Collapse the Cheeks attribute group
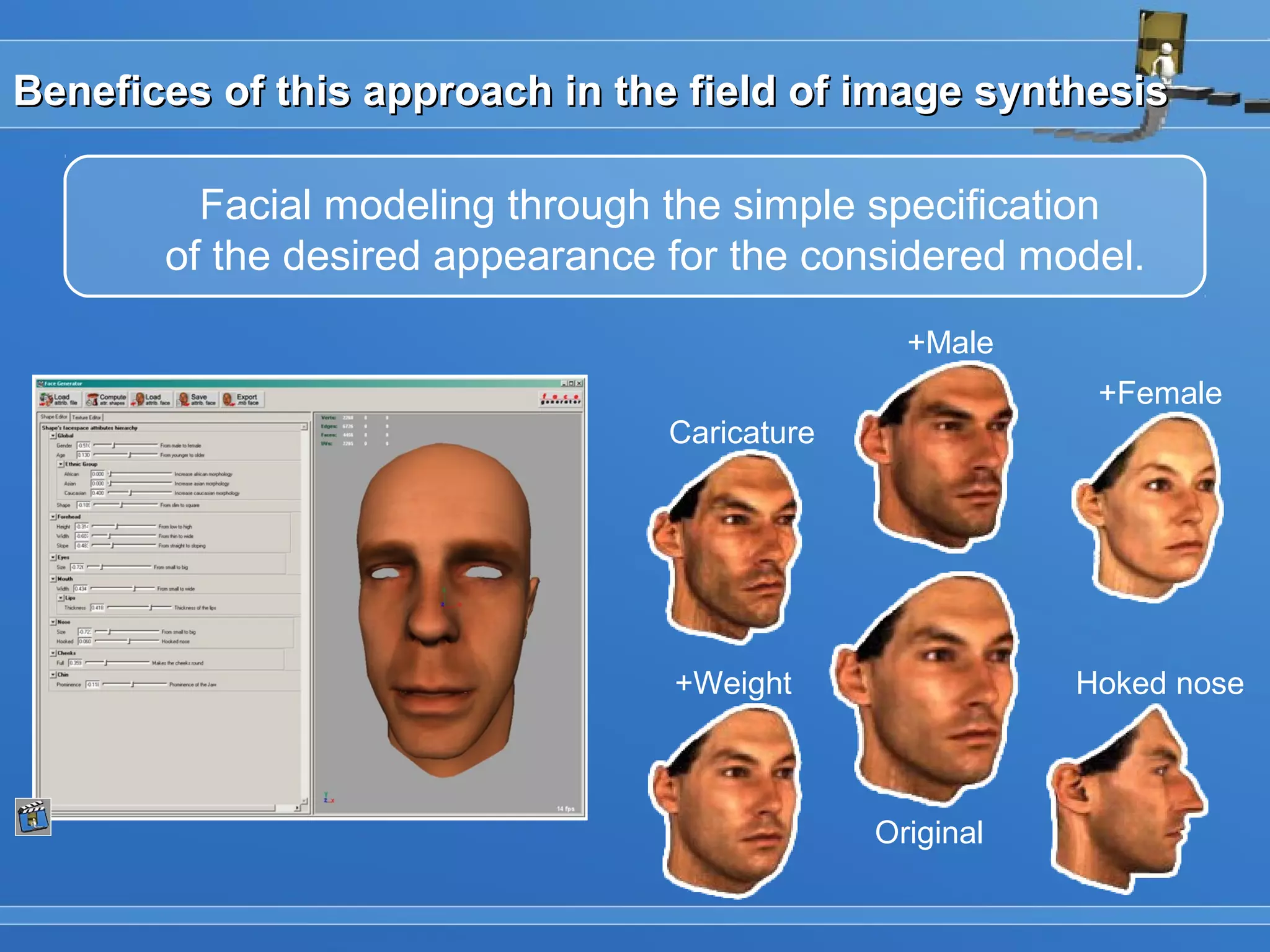The width and height of the screenshot is (1270, 952). [x=53, y=653]
